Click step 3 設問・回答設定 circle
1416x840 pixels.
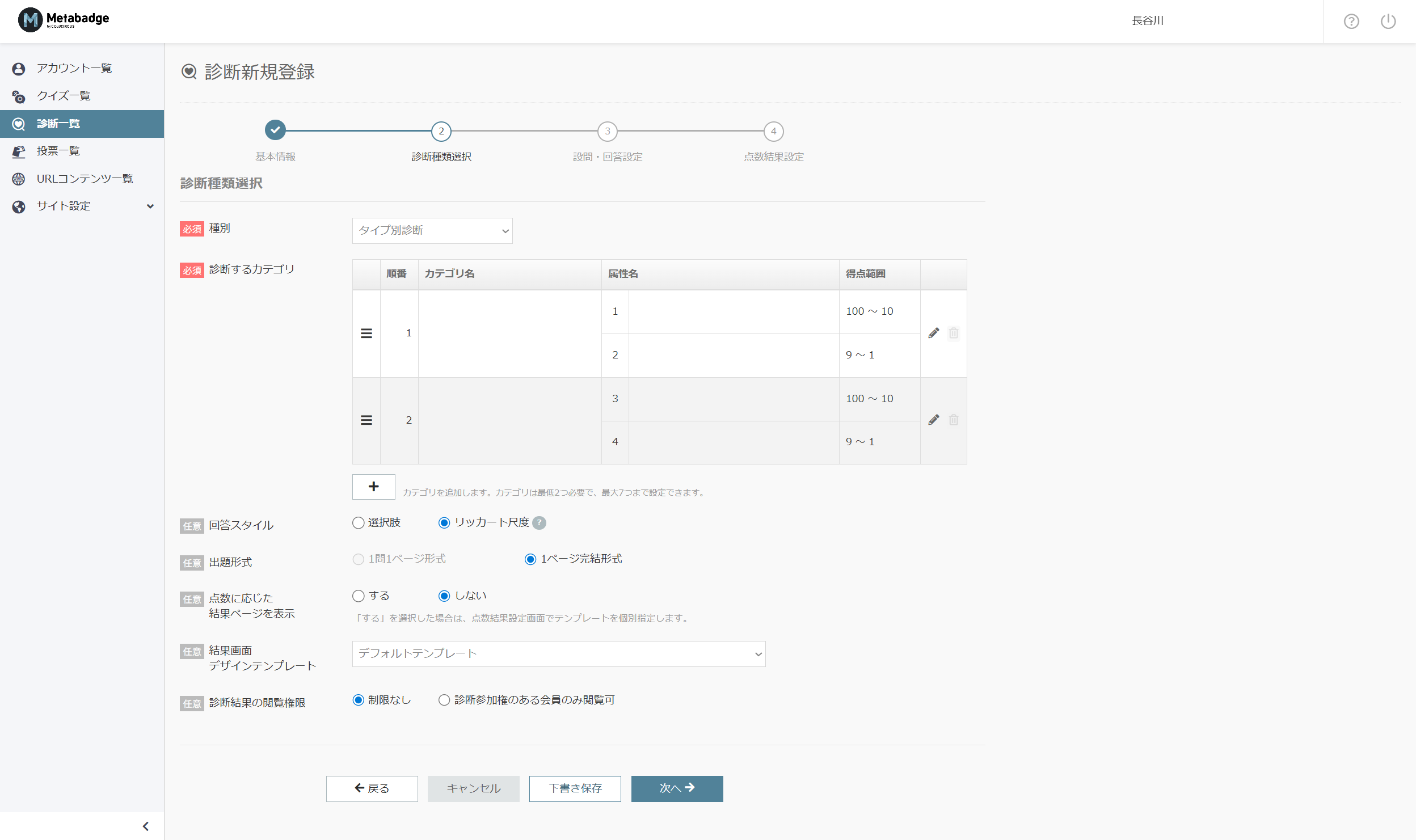point(607,131)
